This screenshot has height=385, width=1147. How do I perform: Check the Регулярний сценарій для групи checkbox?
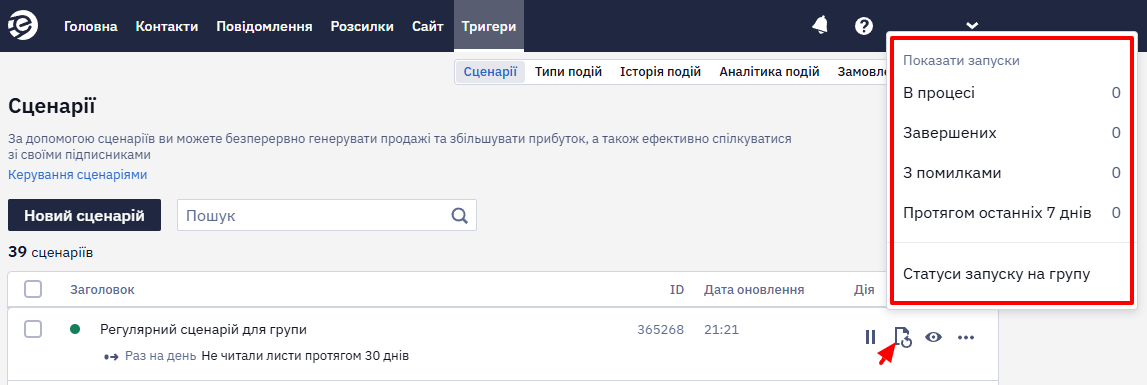pos(33,329)
